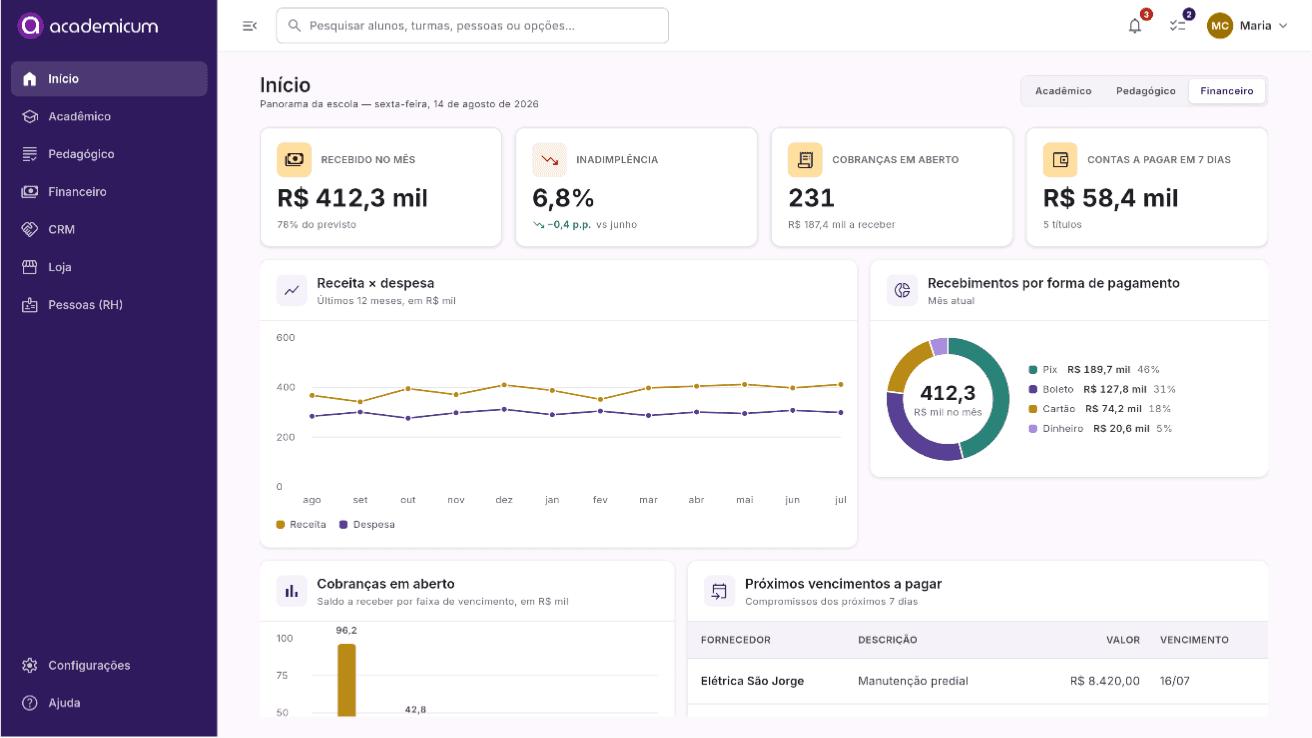This screenshot has height=738, width=1312.
Task: Open the CRM handshake icon in sidebar
Action: point(30,229)
